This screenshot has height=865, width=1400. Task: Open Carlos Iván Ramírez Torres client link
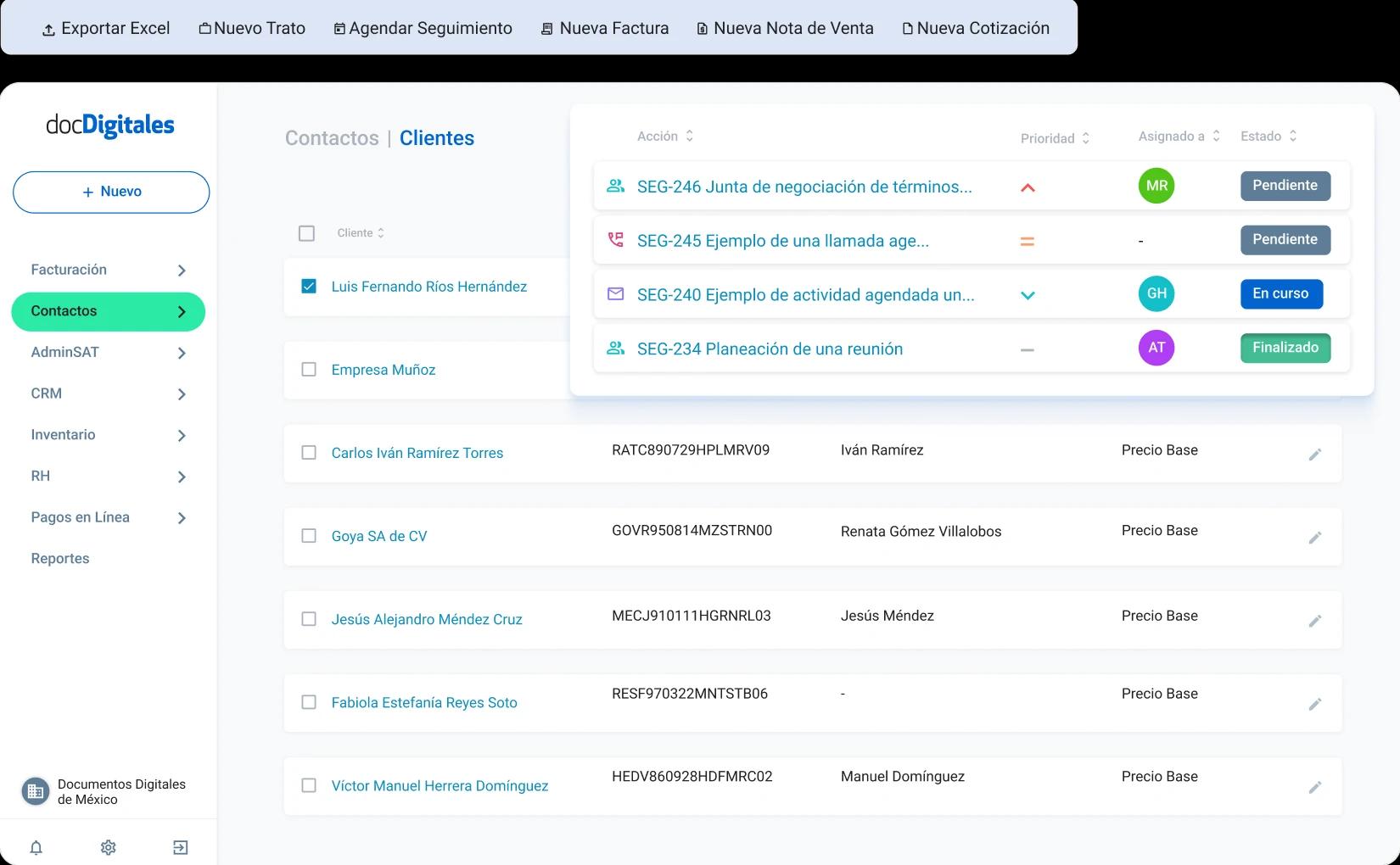(417, 453)
